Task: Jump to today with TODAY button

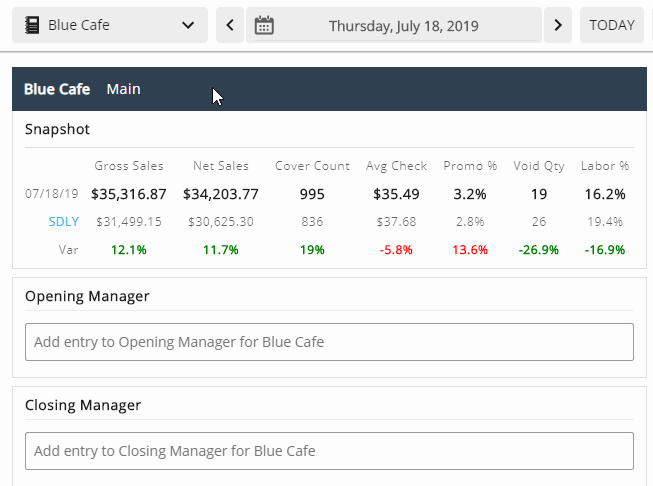Action: click(x=611, y=25)
